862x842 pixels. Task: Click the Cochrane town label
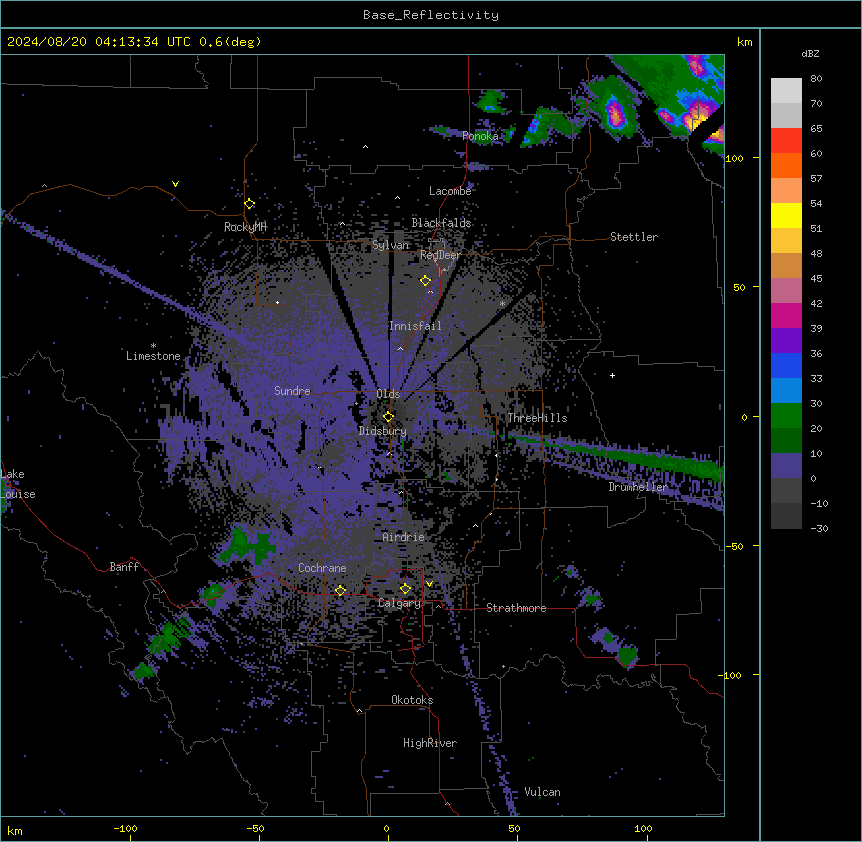[x=322, y=568]
